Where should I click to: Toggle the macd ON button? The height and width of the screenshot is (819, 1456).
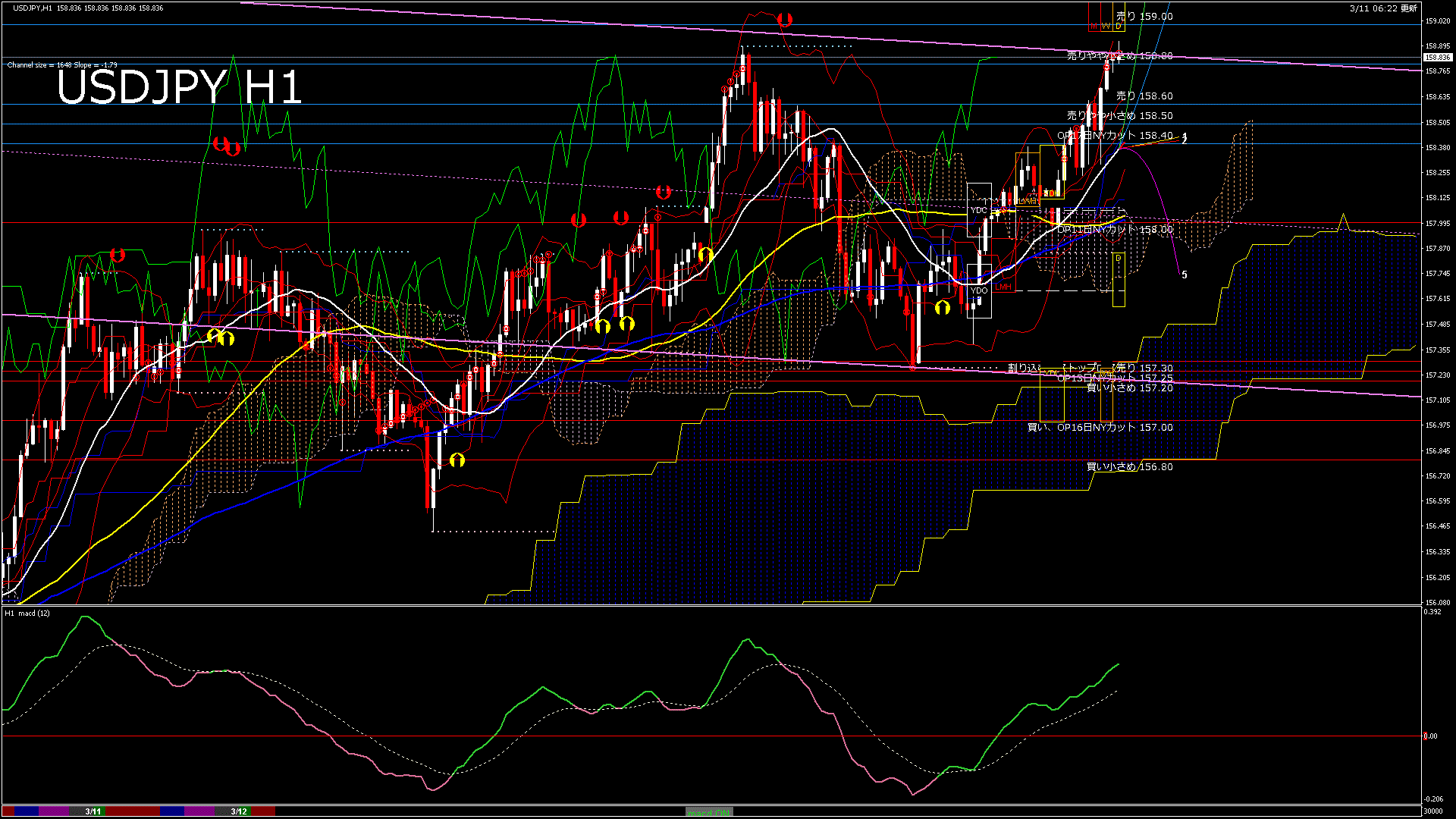(x=709, y=812)
